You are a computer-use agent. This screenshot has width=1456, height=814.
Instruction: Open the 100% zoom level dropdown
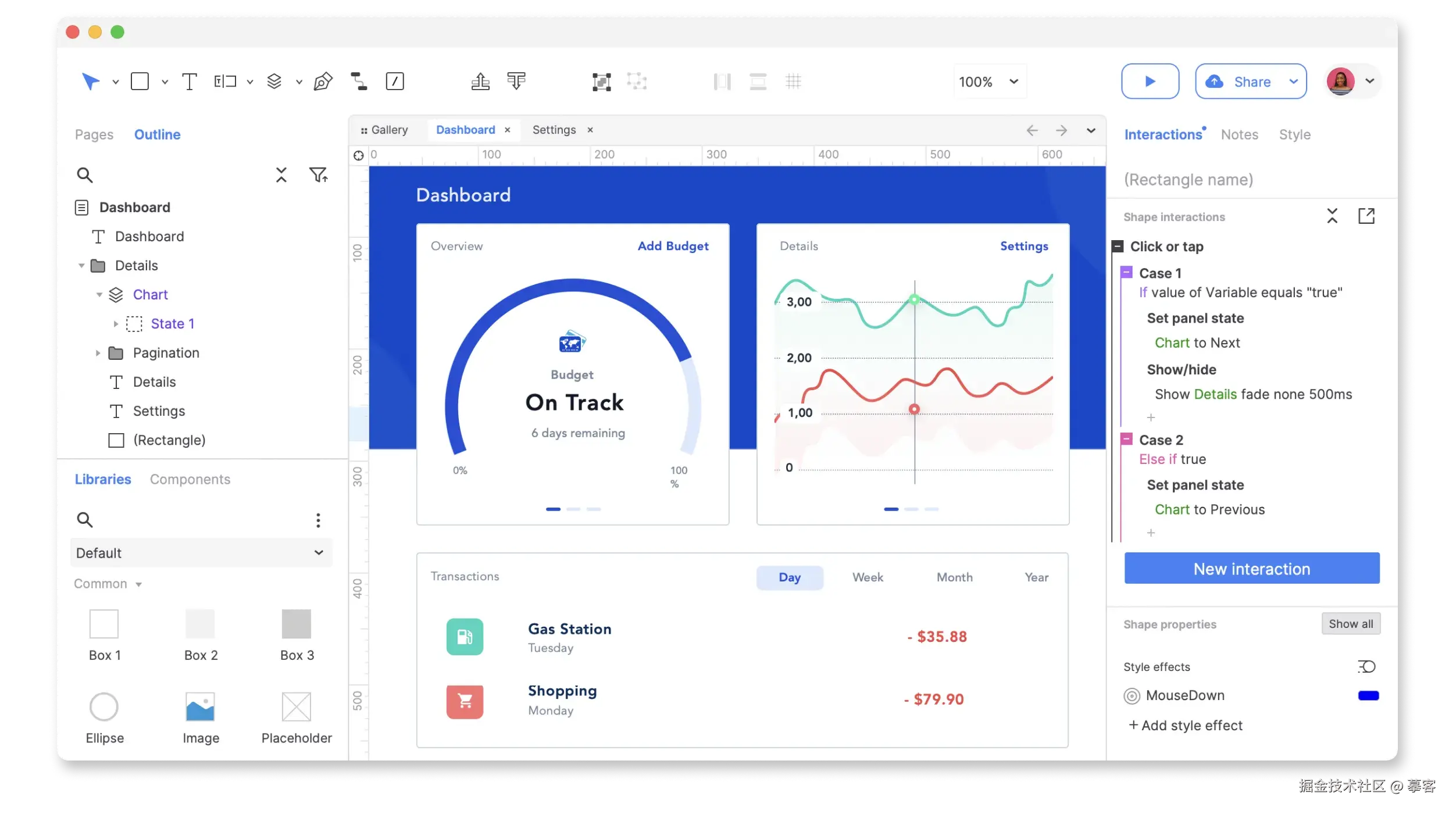coord(990,82)
